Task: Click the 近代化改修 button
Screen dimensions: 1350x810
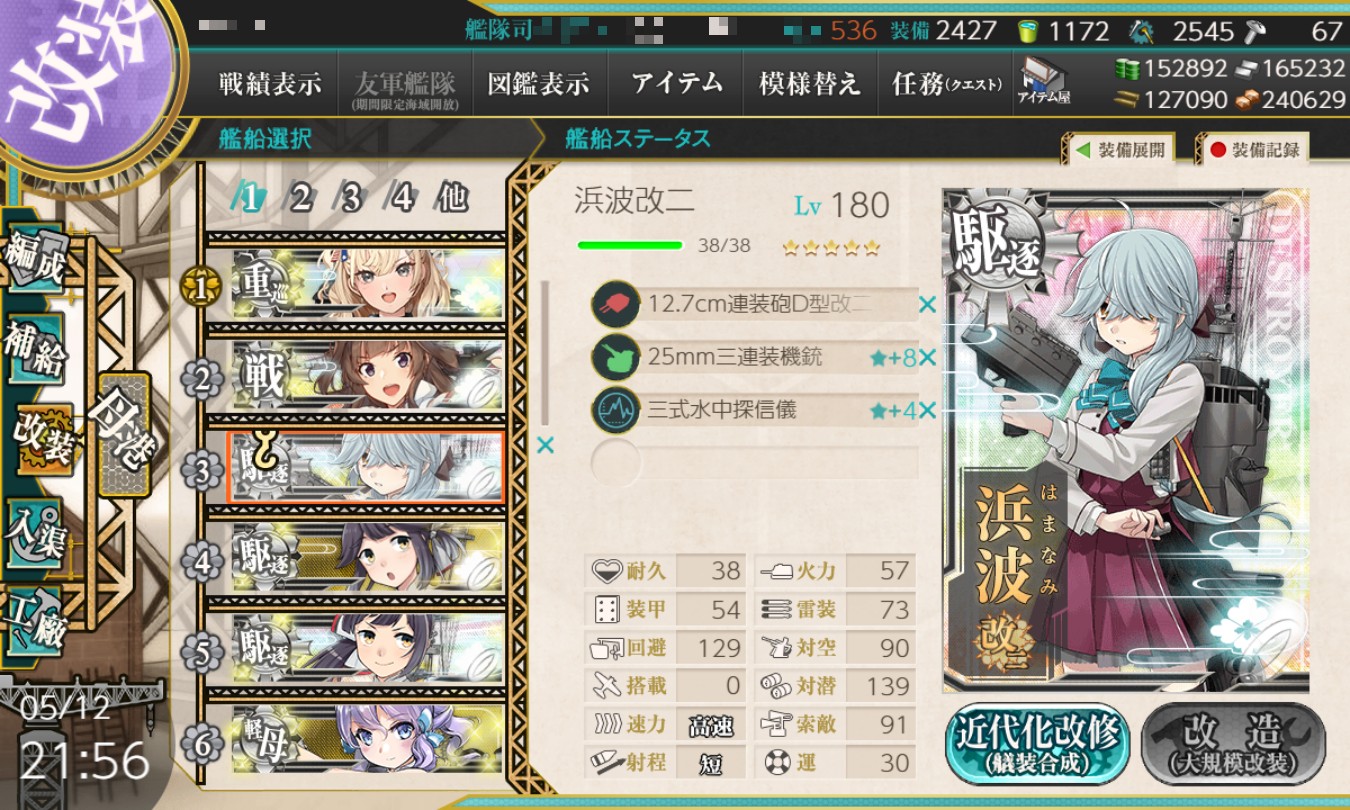Action: pyautogui.click(x=1036, y=743)
